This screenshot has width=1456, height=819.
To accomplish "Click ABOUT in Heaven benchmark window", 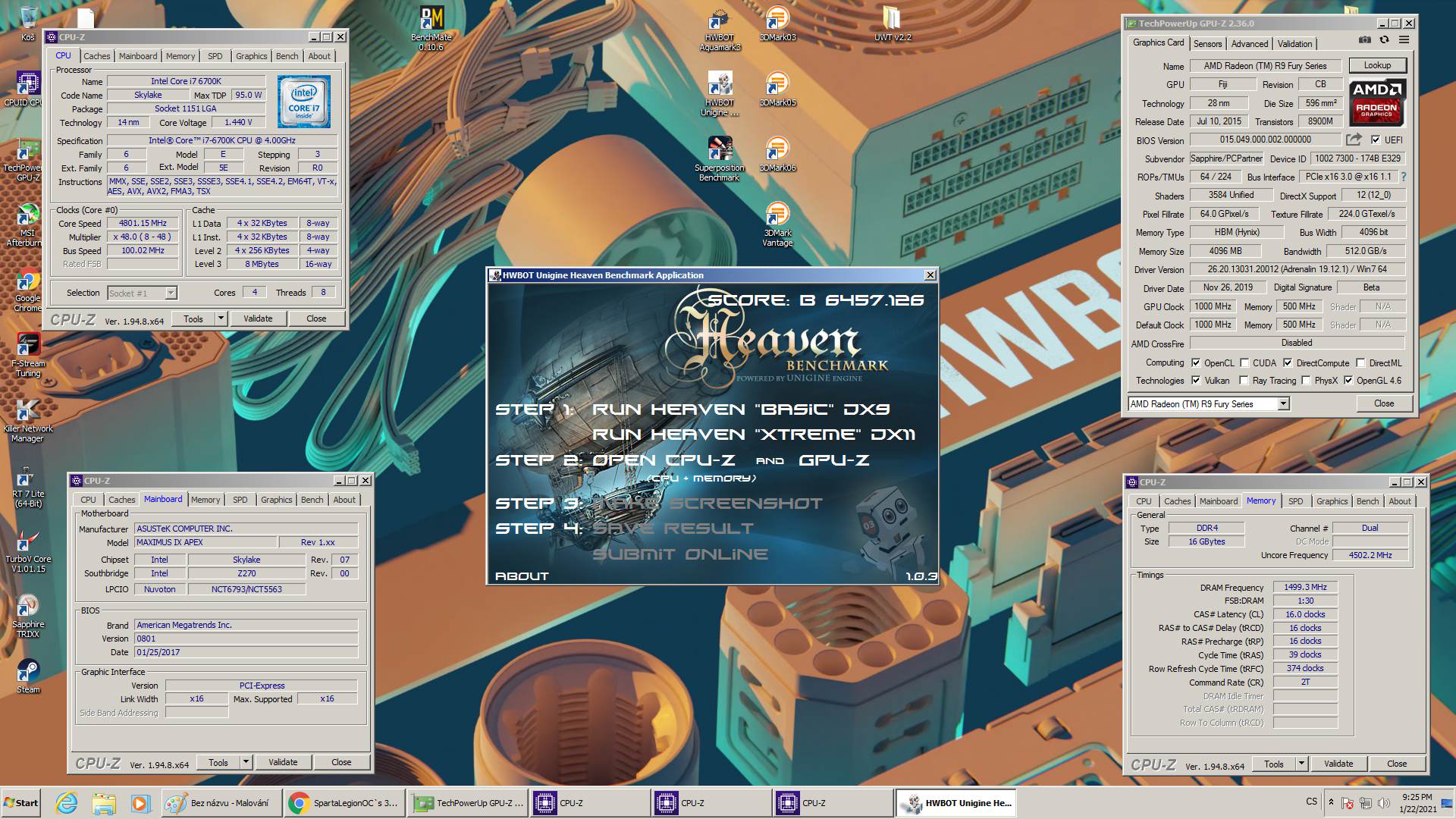I will click(x=522, y=576).
